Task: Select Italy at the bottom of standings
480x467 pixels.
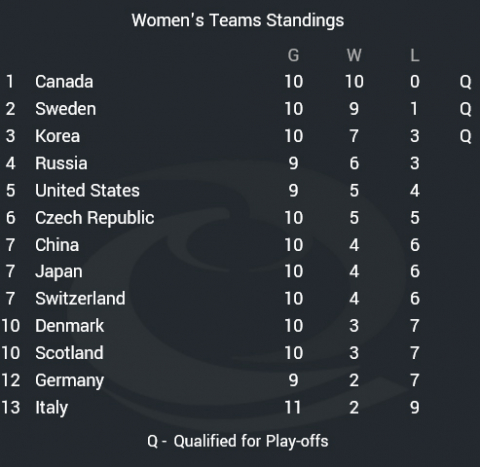Action: [x=51, y=408]
